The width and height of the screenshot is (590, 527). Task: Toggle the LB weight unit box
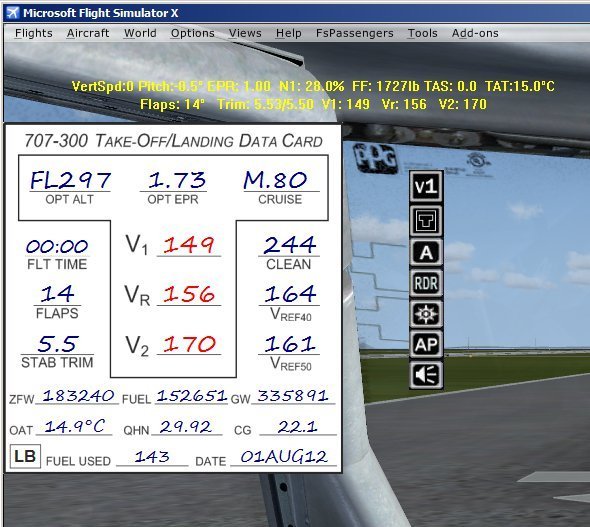pyautogui.click(x=25, y=456)
